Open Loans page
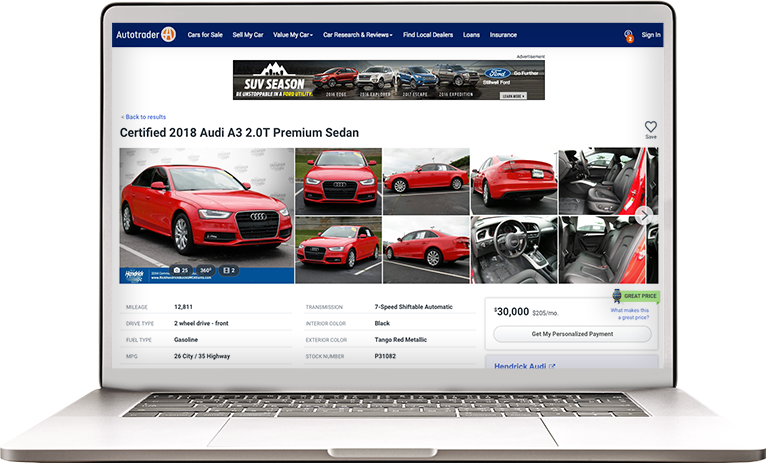 coord(471,35)
